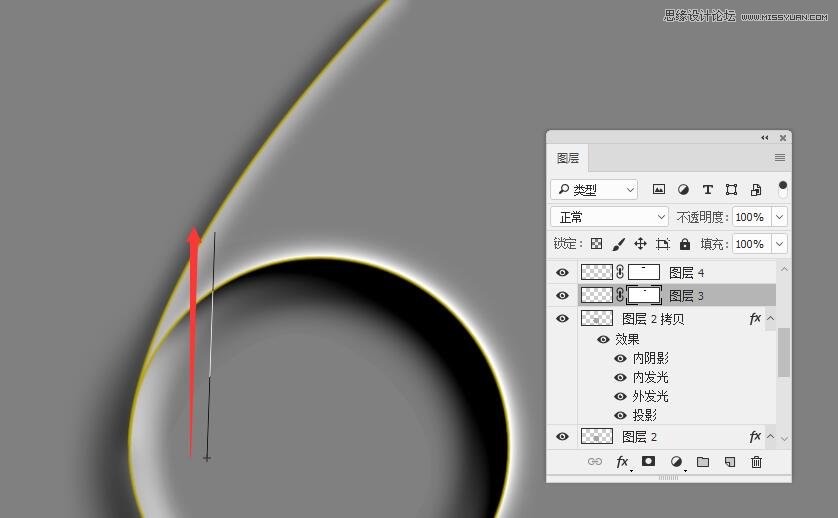
Task: Toggle visibility of 图层 2
Action: (x=562, y=437)
